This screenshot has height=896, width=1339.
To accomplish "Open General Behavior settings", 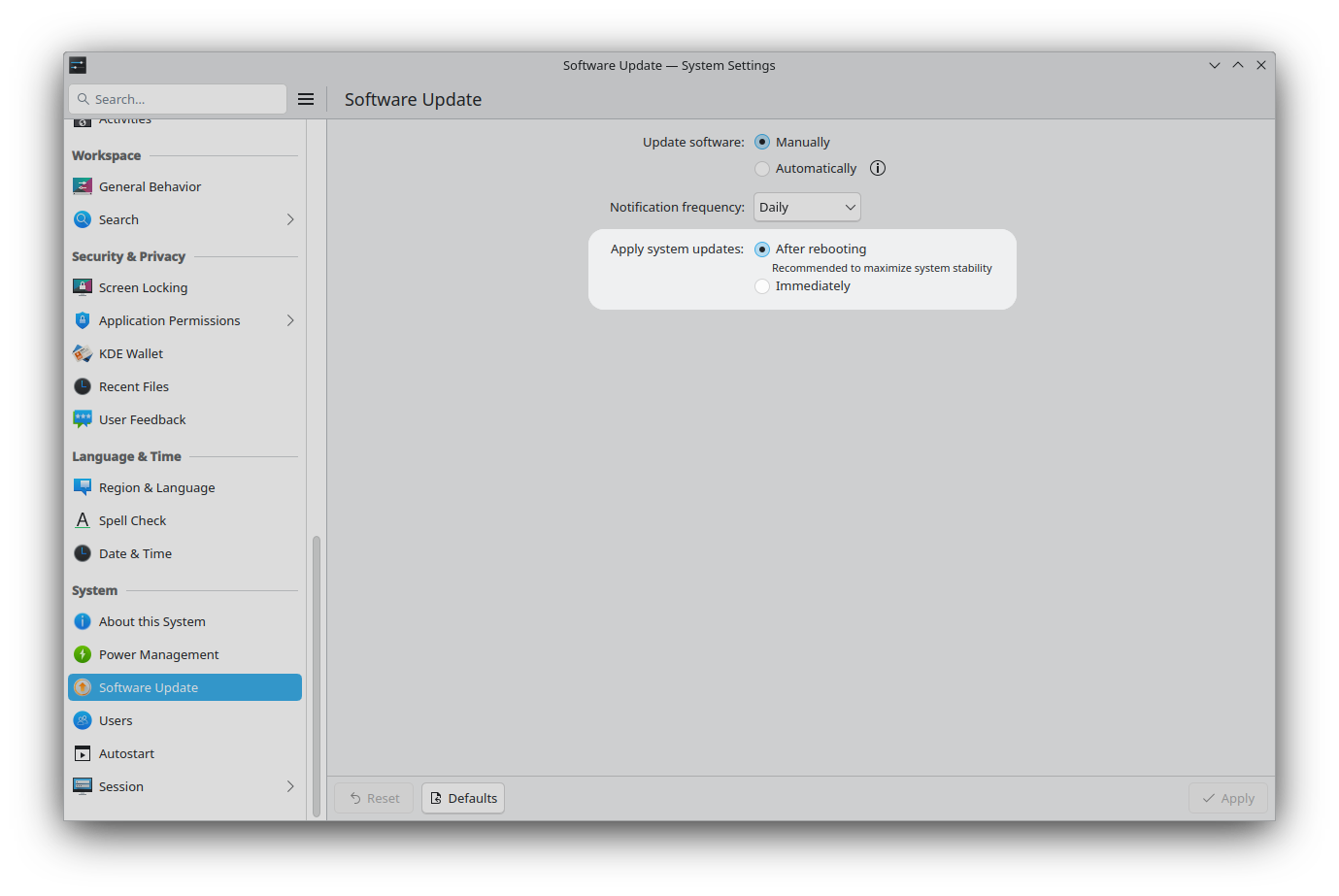I will tap(184, 186).
